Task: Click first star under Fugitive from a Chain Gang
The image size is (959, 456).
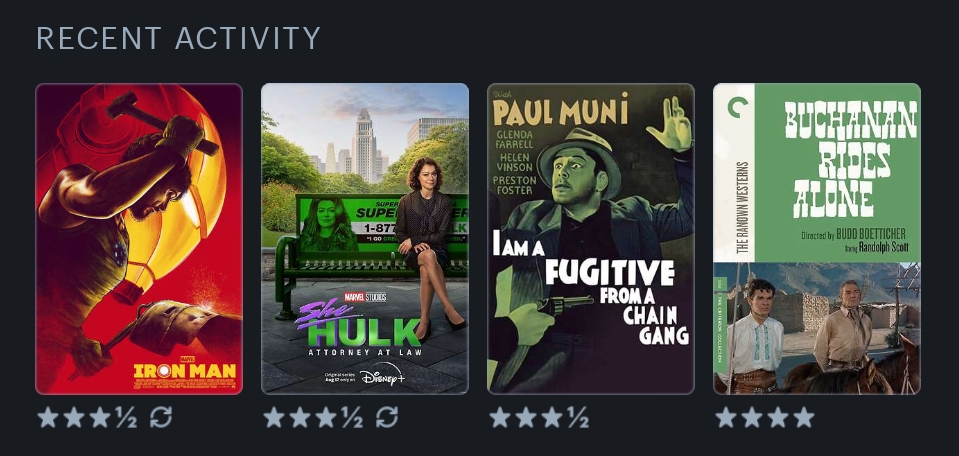Action: (x=500, y=417)
